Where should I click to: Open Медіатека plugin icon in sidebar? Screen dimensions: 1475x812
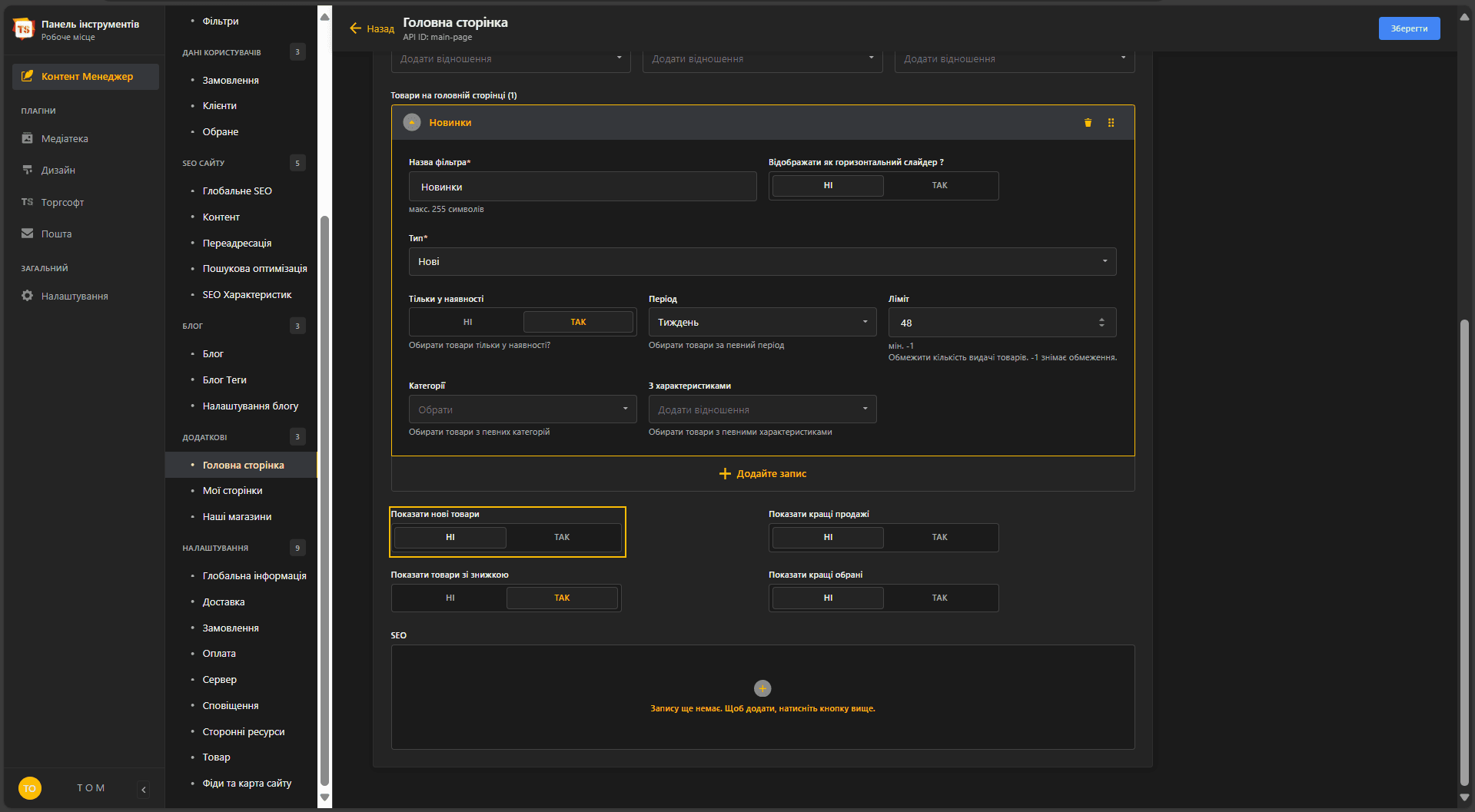[x=28, y=138]
